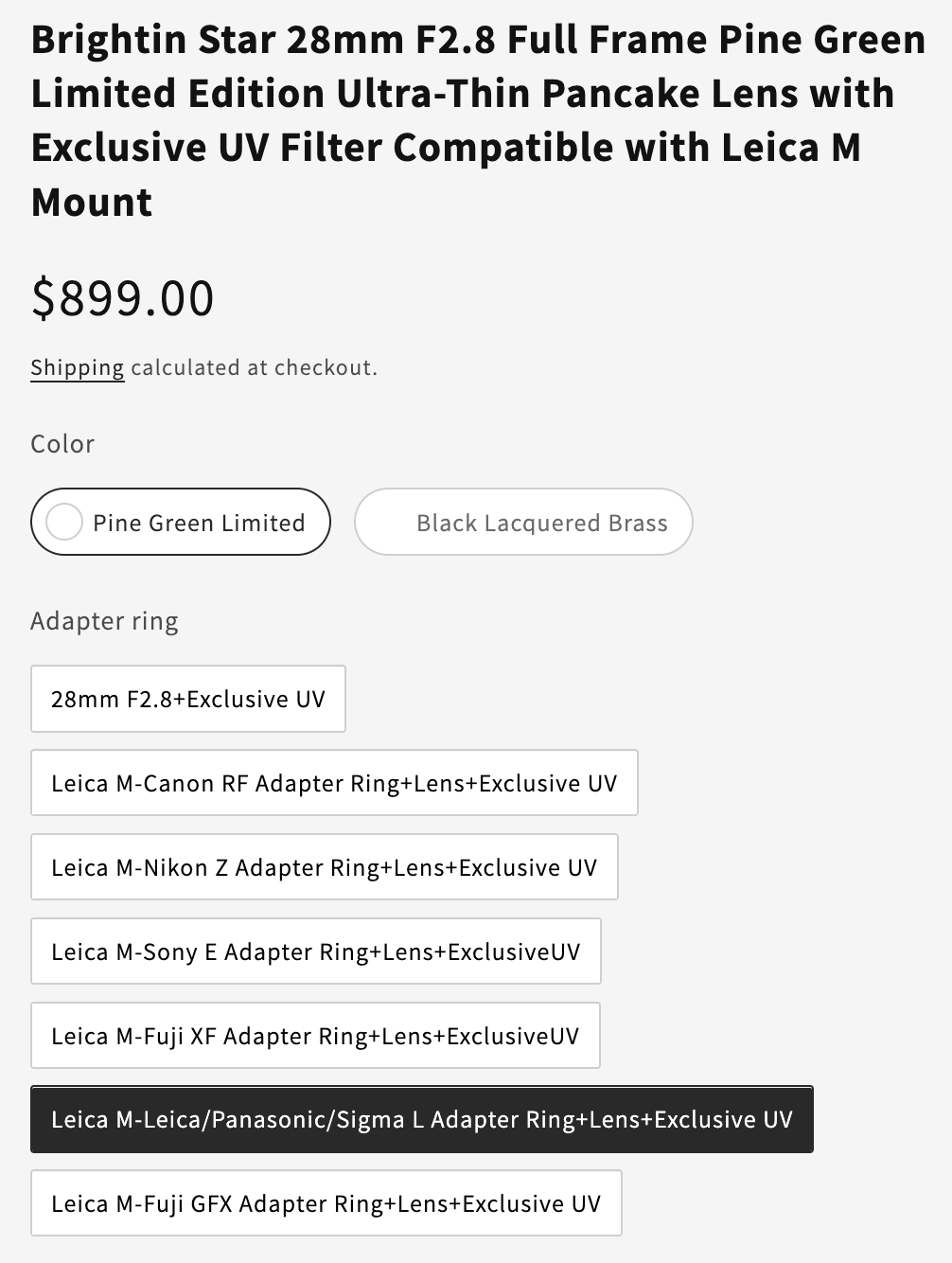
Task: Open the Shipping policy link
Action: point(77,367)
